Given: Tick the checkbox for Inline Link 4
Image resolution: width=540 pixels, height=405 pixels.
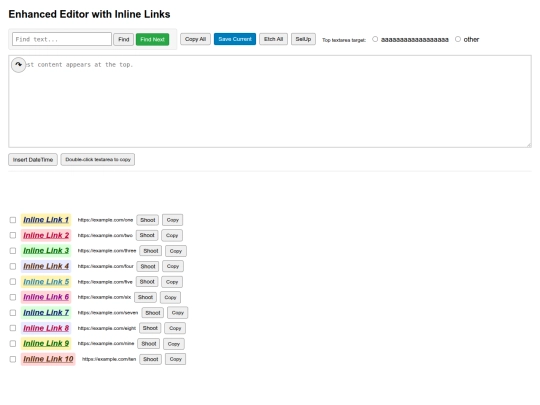Looking at the screenshot, I should (x=13, y=266).
